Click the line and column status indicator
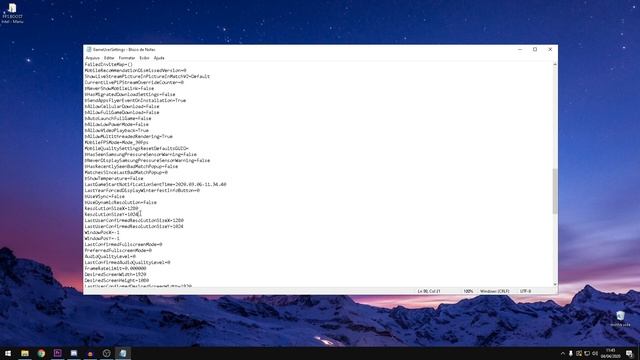The image size is (640, 360). (x=429, y=291)
